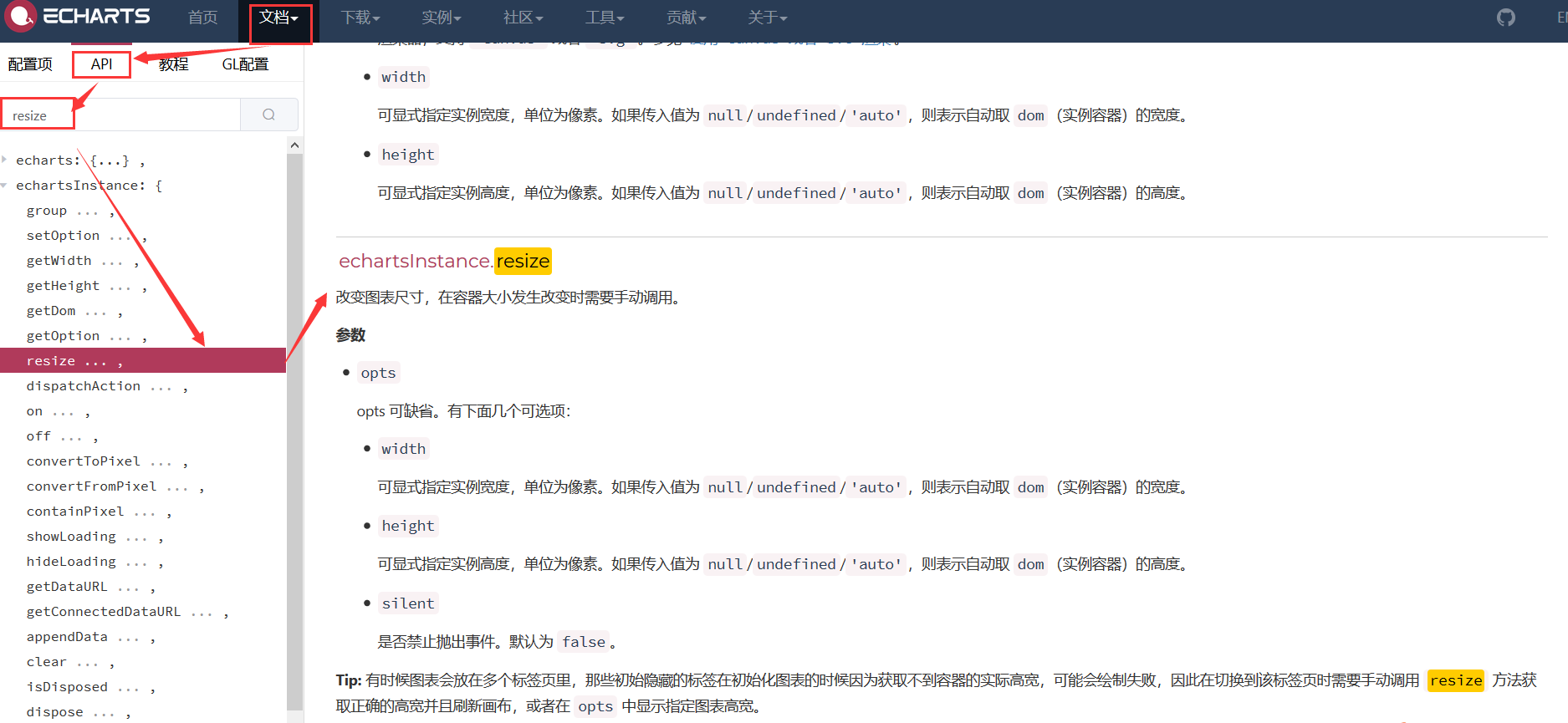Open the 关于 dropdown menu
Image resolution: width=1568 pixels, height=723 pixels.
[x=768, y=18]
